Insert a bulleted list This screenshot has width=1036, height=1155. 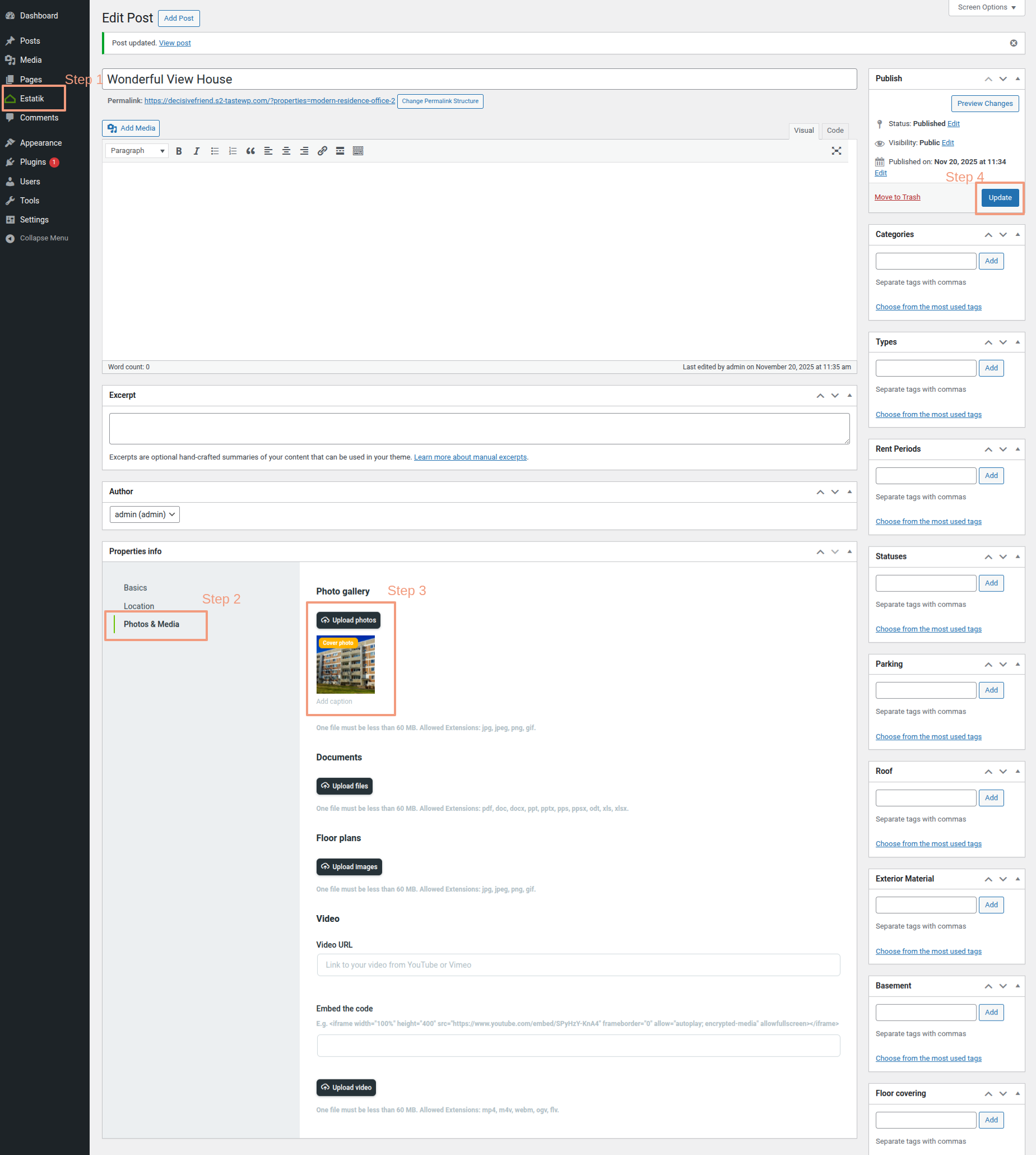215,151
